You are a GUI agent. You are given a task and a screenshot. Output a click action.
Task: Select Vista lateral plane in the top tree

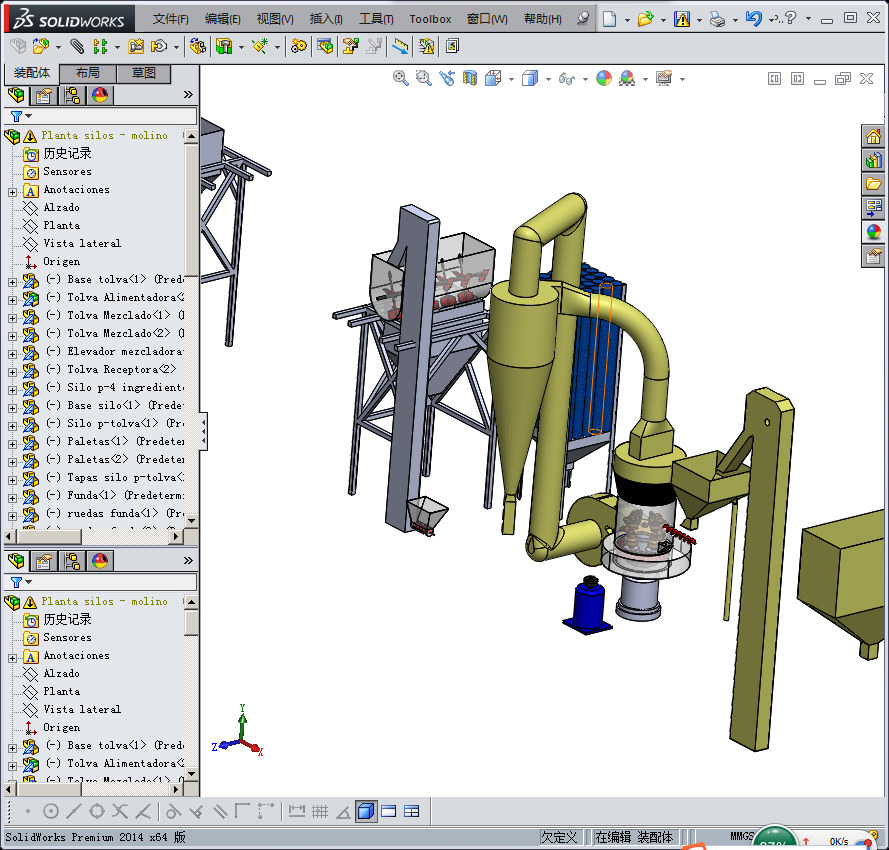(x=81, y=243)
